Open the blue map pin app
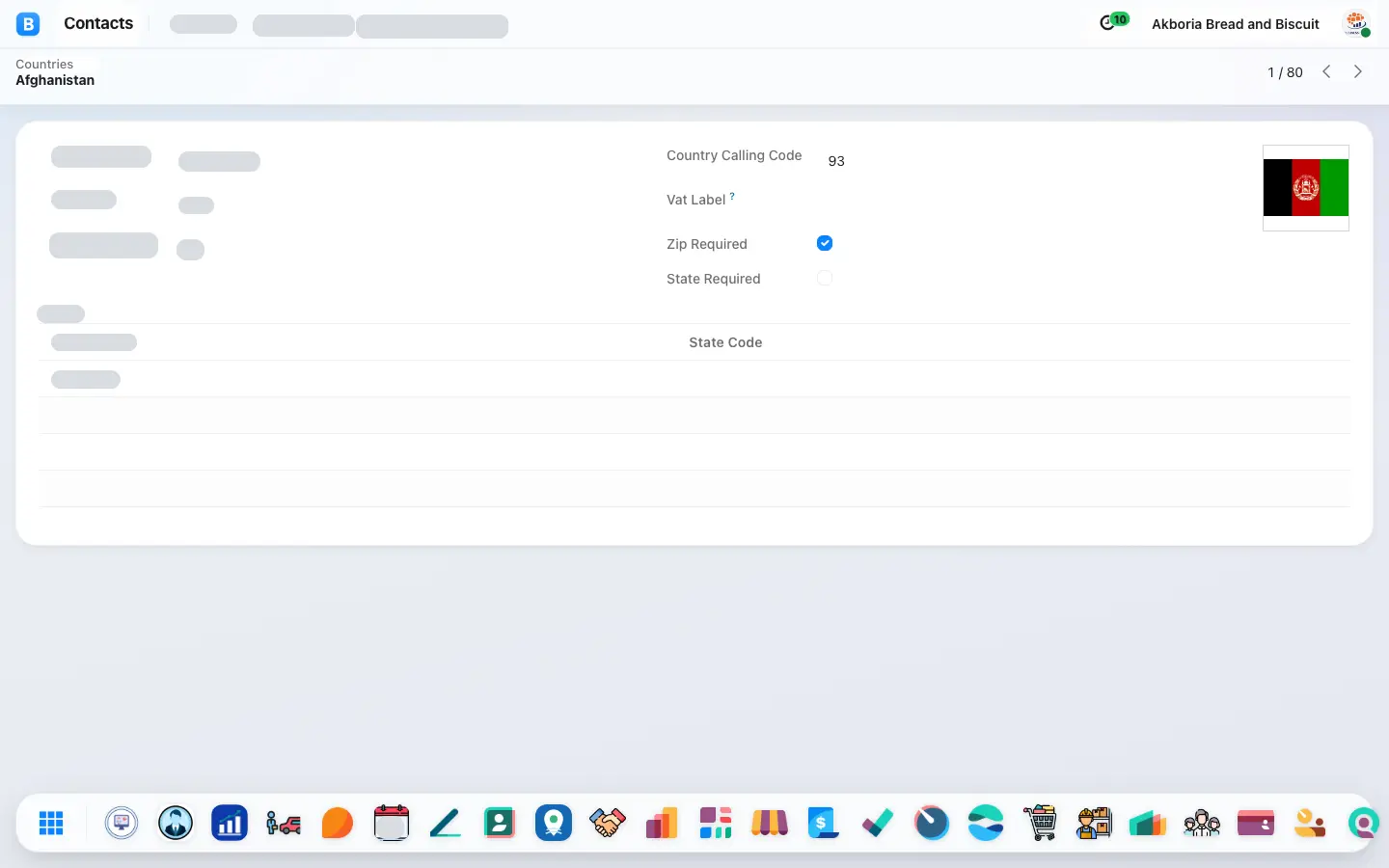This screenshot has width=1389, height=868. pyautogui.click(x=554, y=823)
